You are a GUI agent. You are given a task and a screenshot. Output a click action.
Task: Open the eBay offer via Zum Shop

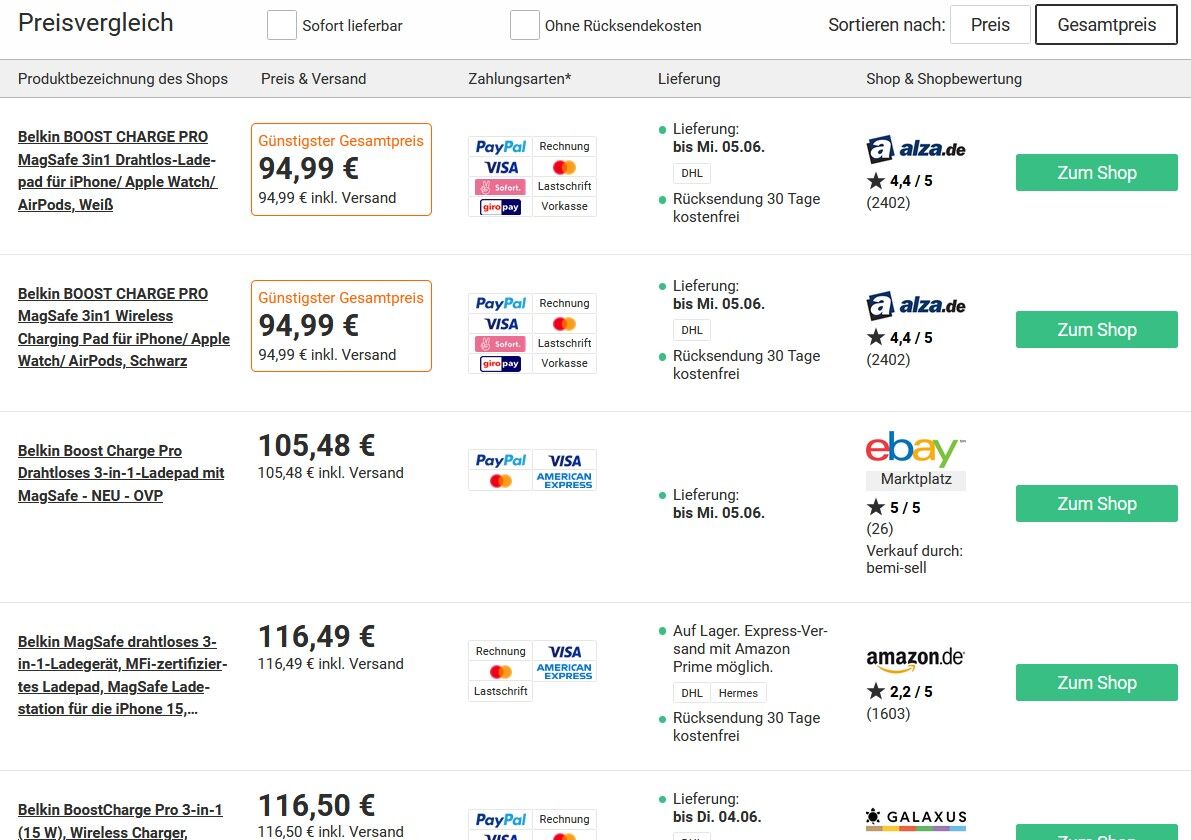[1096, 504]
